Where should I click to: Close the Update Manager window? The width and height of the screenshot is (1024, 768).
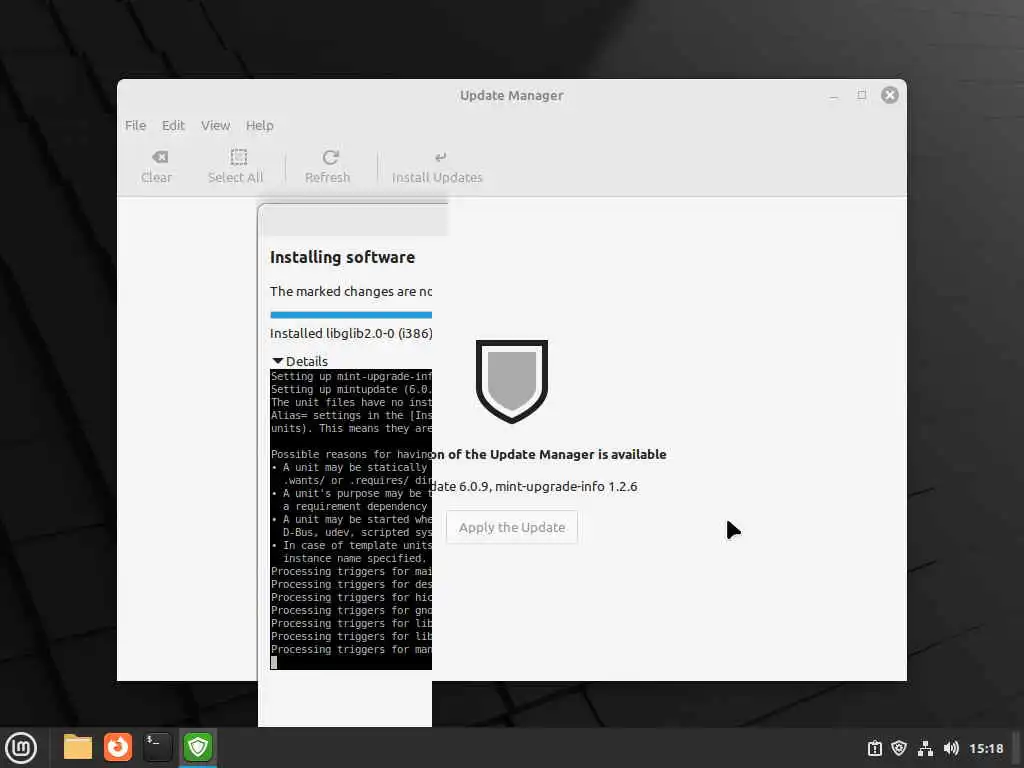click(x=889, y=95)
